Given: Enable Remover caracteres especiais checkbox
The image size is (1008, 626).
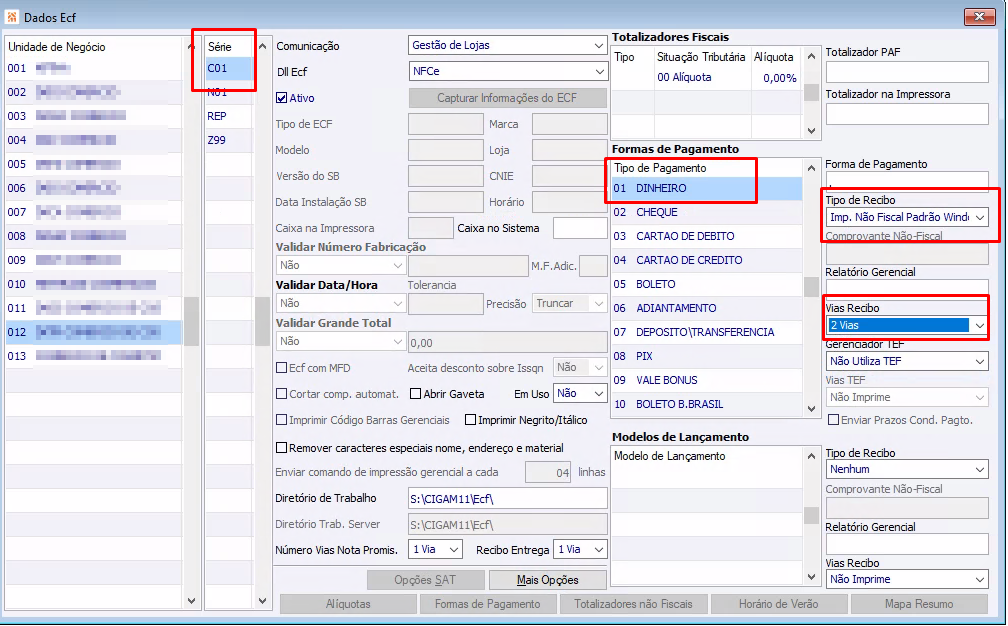Looking at the screenshot, I should pyautogui.click(x=282, y=448).
